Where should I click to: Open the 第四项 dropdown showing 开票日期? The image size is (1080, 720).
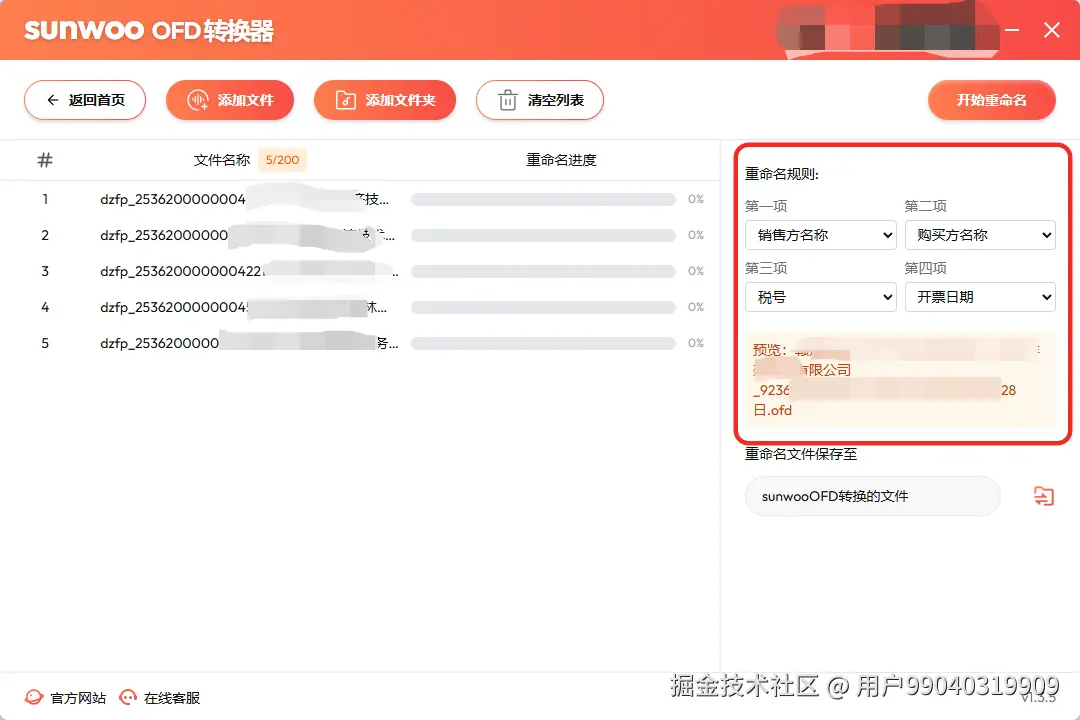[x=980, y=297]
